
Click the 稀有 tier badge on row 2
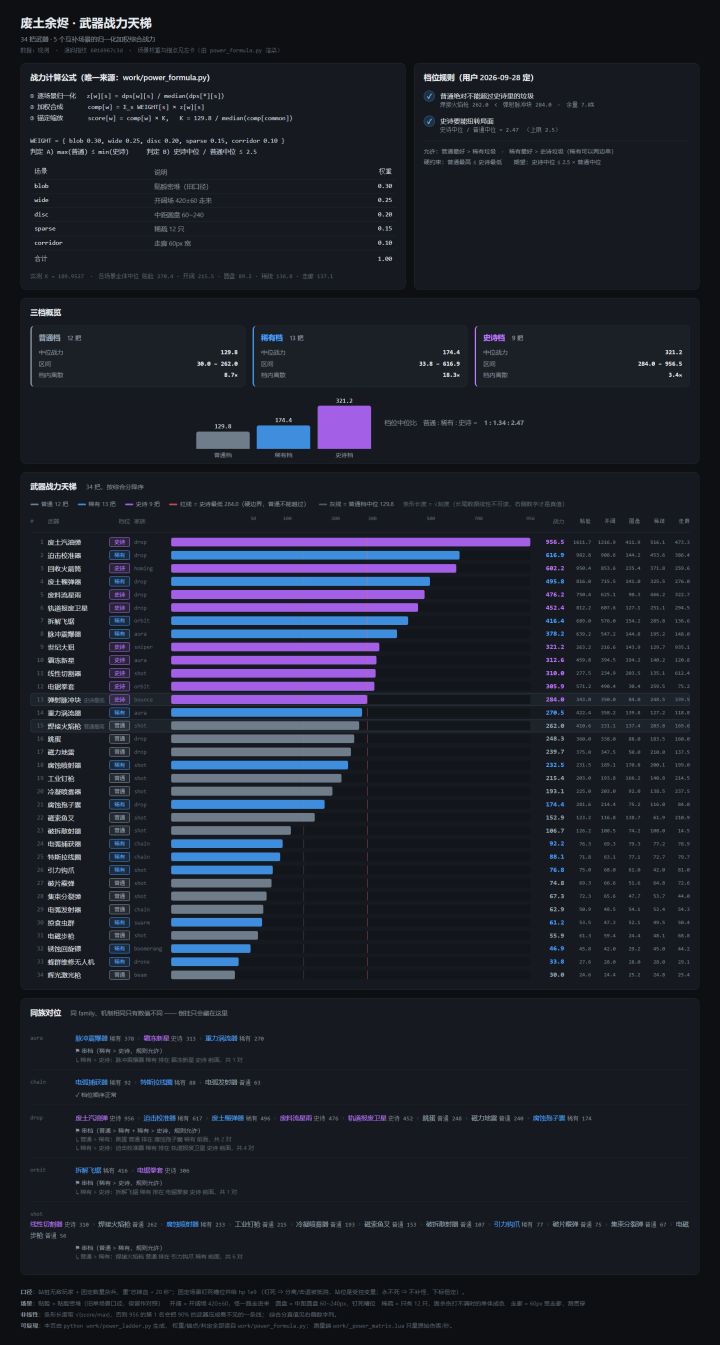119,555
